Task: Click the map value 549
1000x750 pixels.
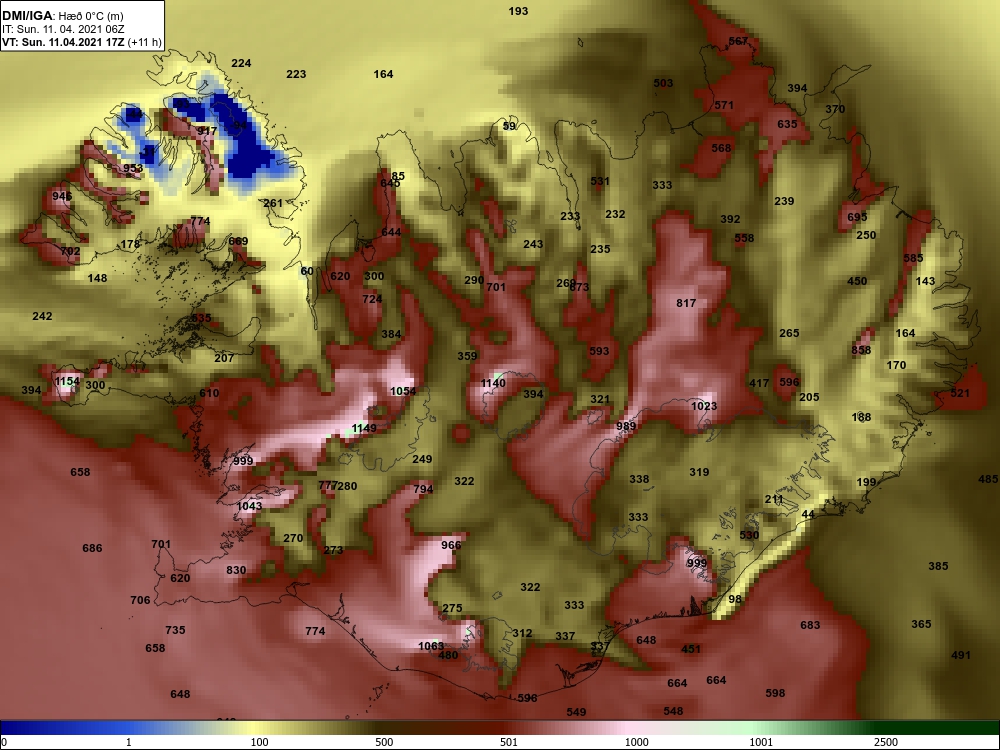Action: (x=576, y=712)
